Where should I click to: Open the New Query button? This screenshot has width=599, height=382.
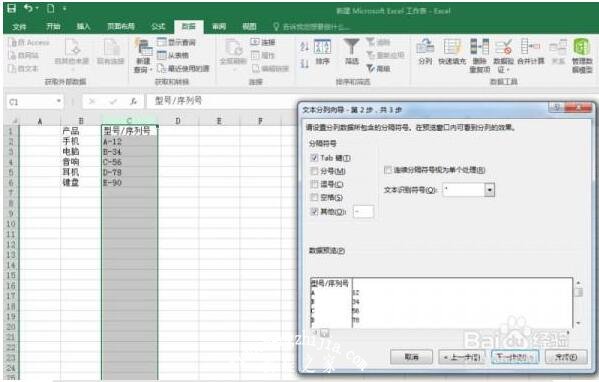tap(143, 56)
